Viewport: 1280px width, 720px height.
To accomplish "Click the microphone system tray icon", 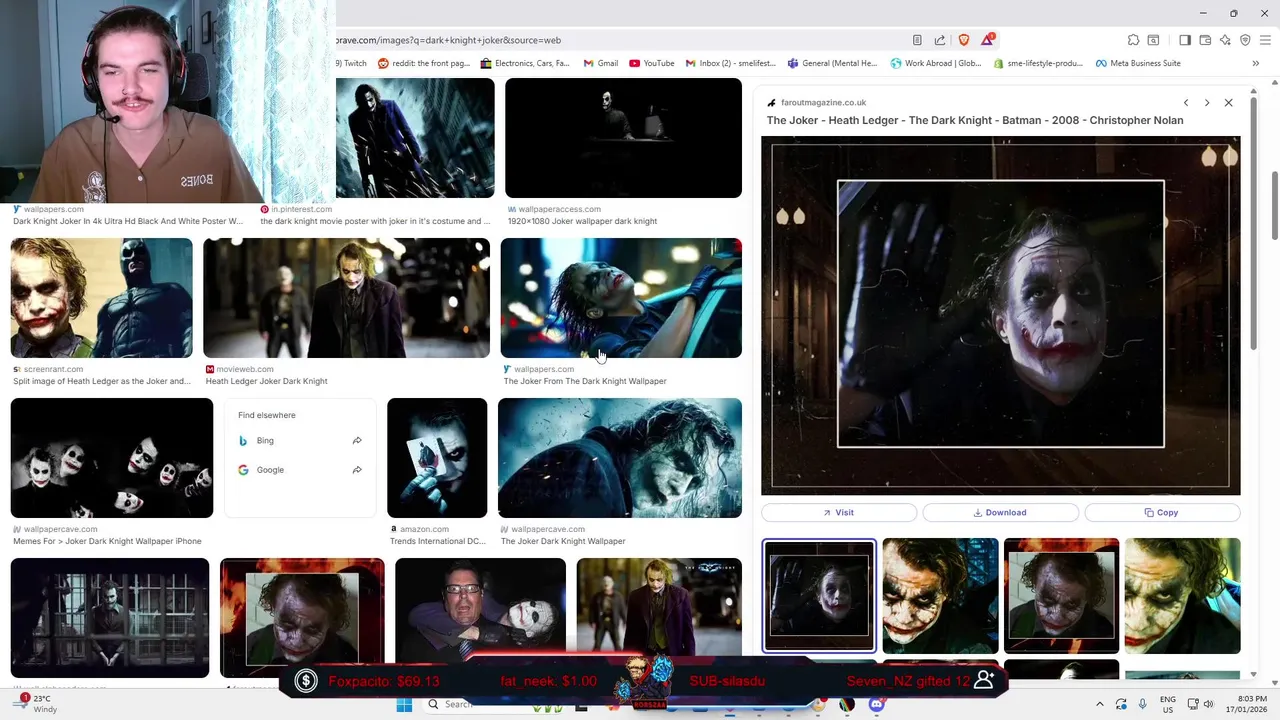I will tap(1142, 704).
